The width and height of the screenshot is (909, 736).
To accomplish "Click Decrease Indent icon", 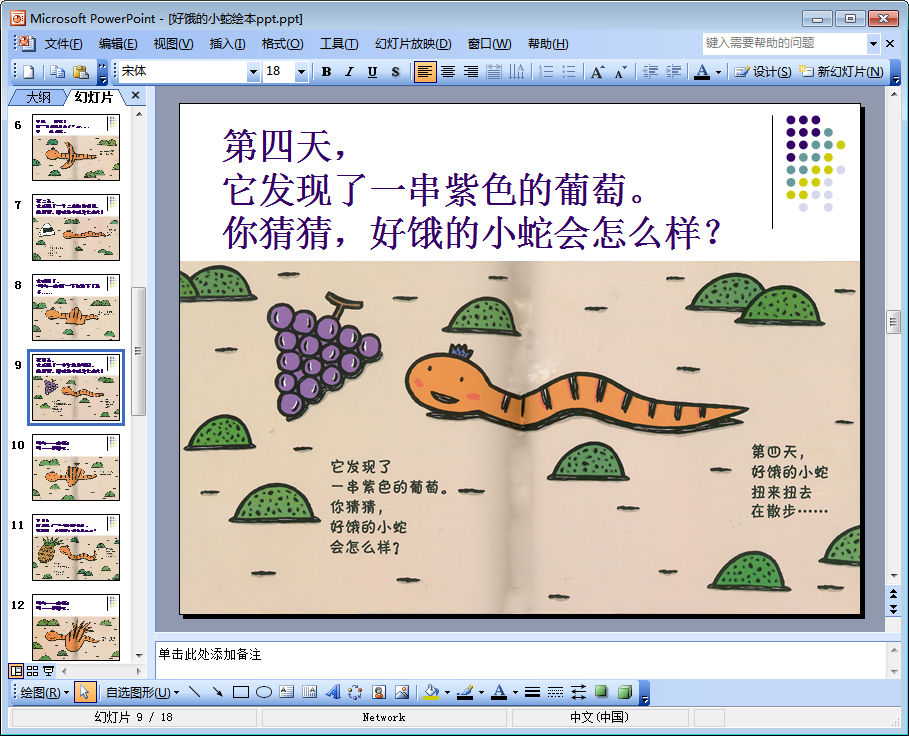I will (650, 72).
